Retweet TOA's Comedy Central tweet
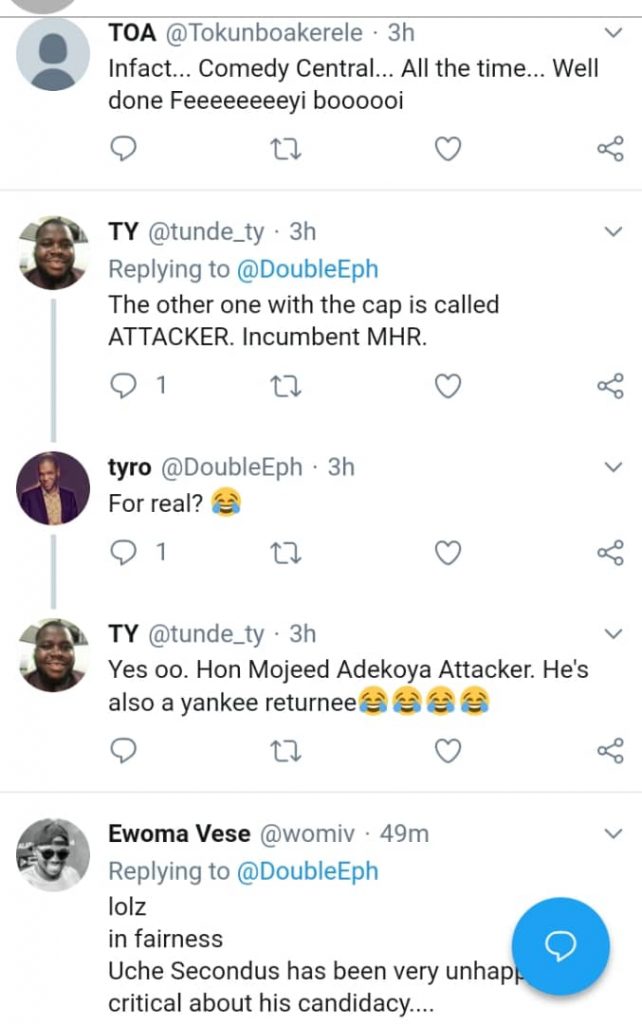This screenshot has width=642, height=1024. click(286, 150)
